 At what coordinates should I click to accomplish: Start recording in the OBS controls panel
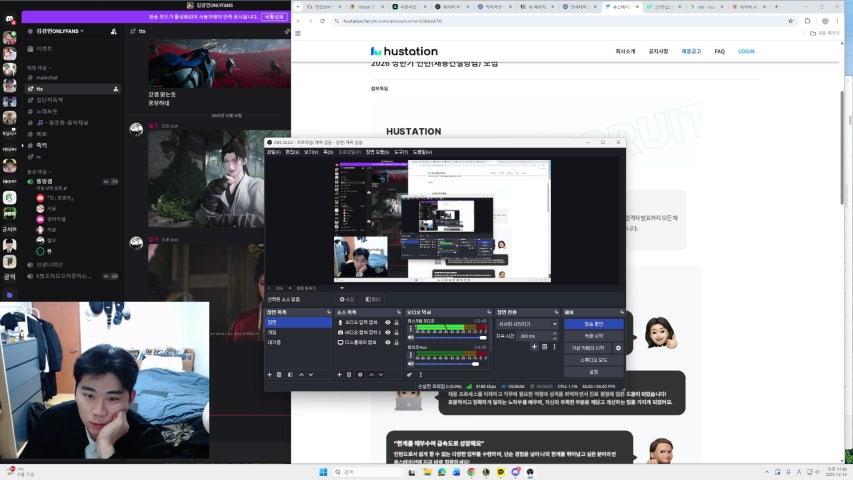coord(594,336)
